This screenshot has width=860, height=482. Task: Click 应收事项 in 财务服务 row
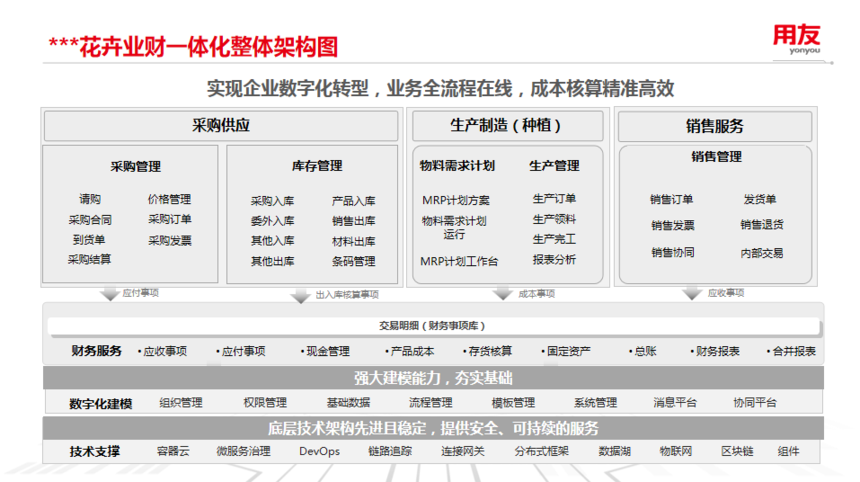pos(165,351)
